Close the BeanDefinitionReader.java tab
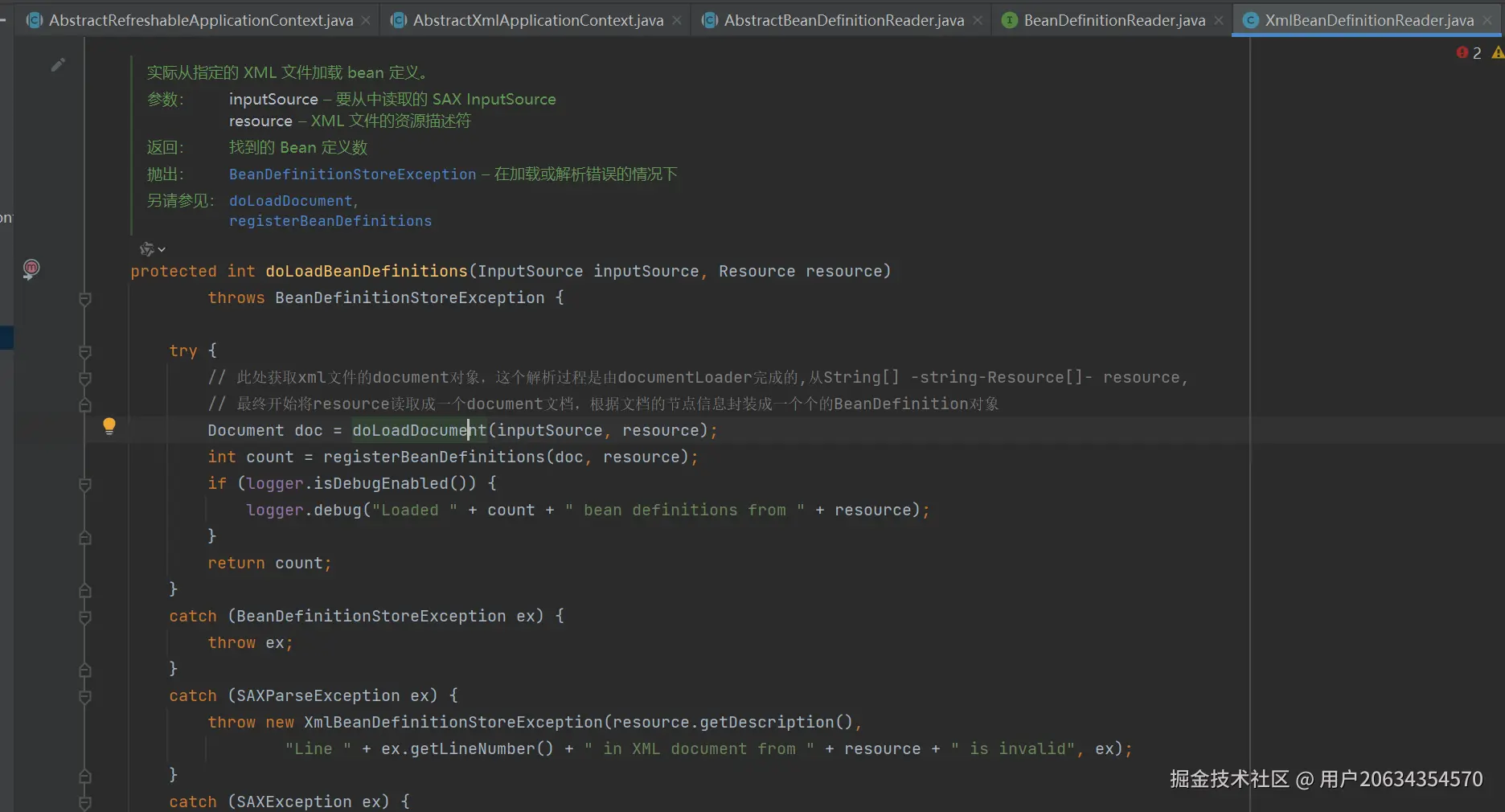The height and width of the screenshot is (812, 1505). (1219, 20)
